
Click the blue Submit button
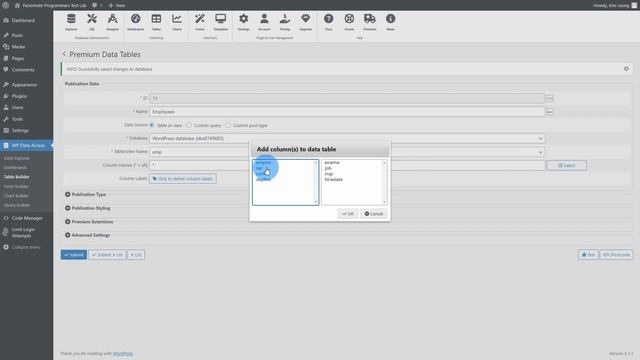pyautogui.click(x=74, y=255)
